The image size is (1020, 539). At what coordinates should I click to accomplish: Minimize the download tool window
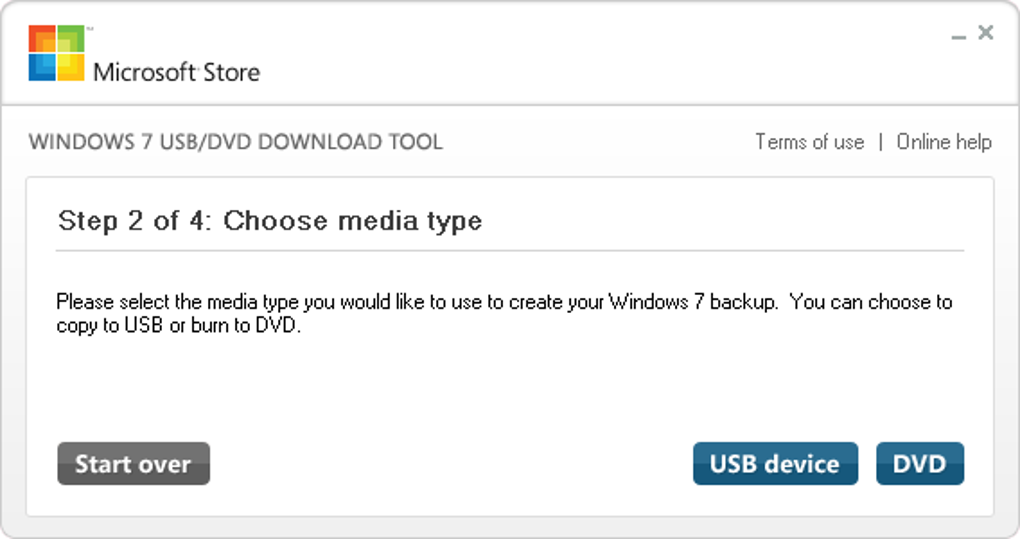(x=959, y=36)
